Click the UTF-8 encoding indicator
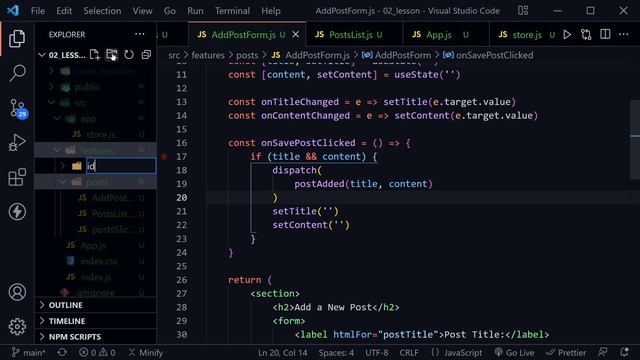 (377, 352)
